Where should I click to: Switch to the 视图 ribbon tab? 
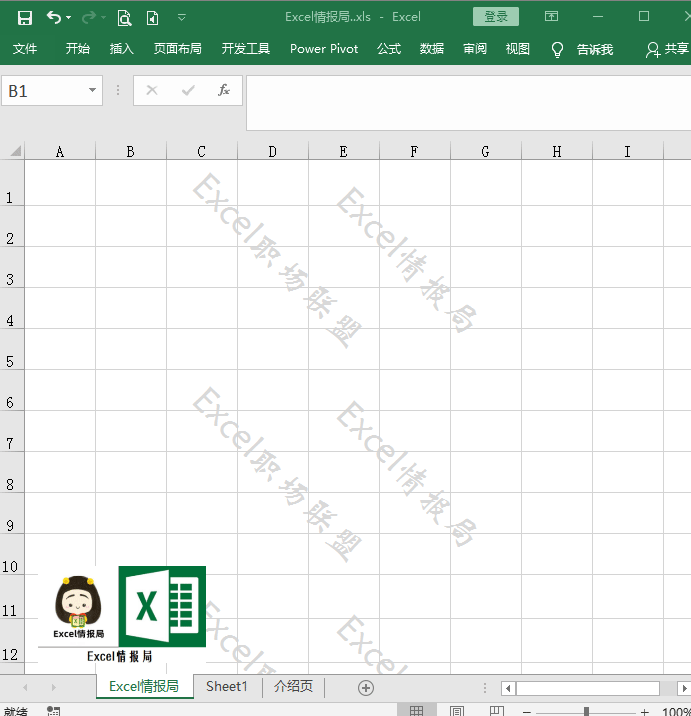tap(517, 48)
